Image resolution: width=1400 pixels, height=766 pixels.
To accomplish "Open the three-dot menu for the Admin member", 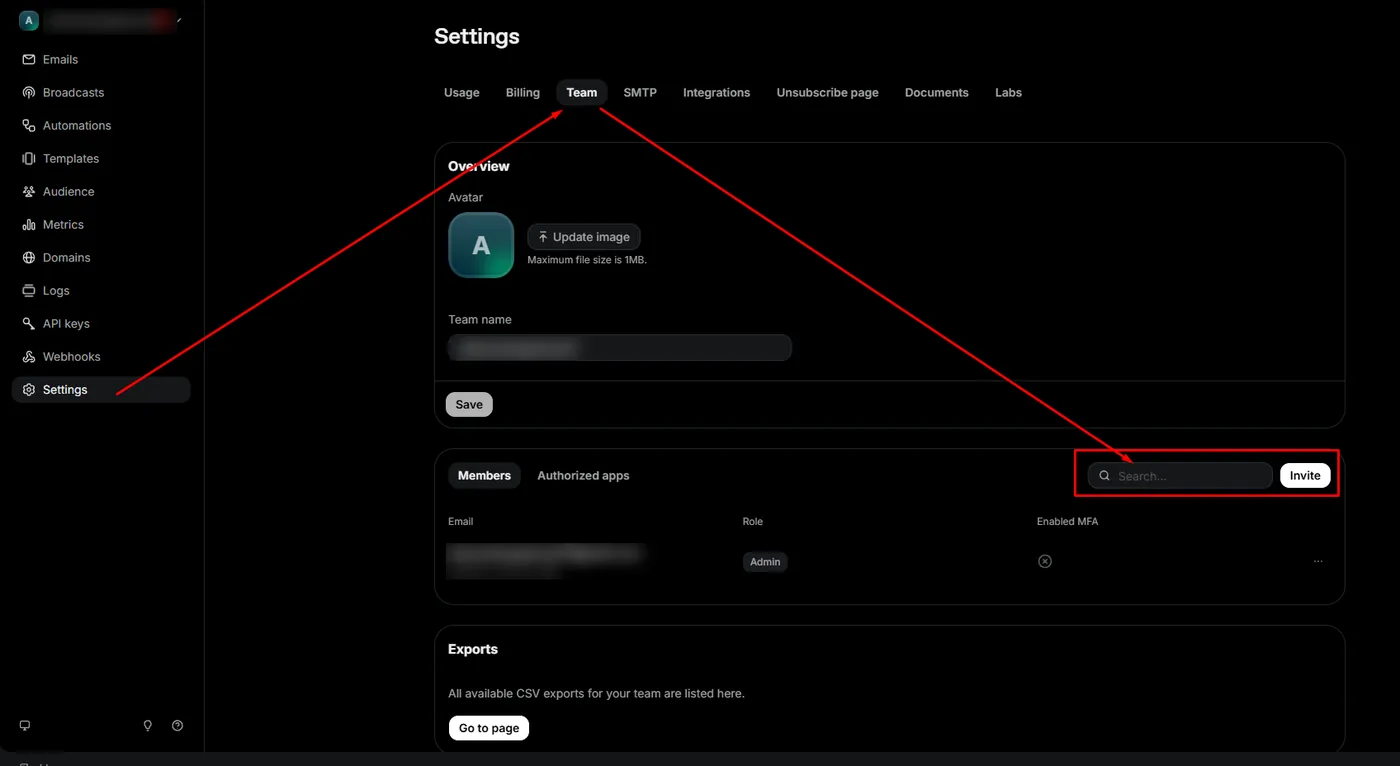I will pyautogui.click(x=1318, y=562).
